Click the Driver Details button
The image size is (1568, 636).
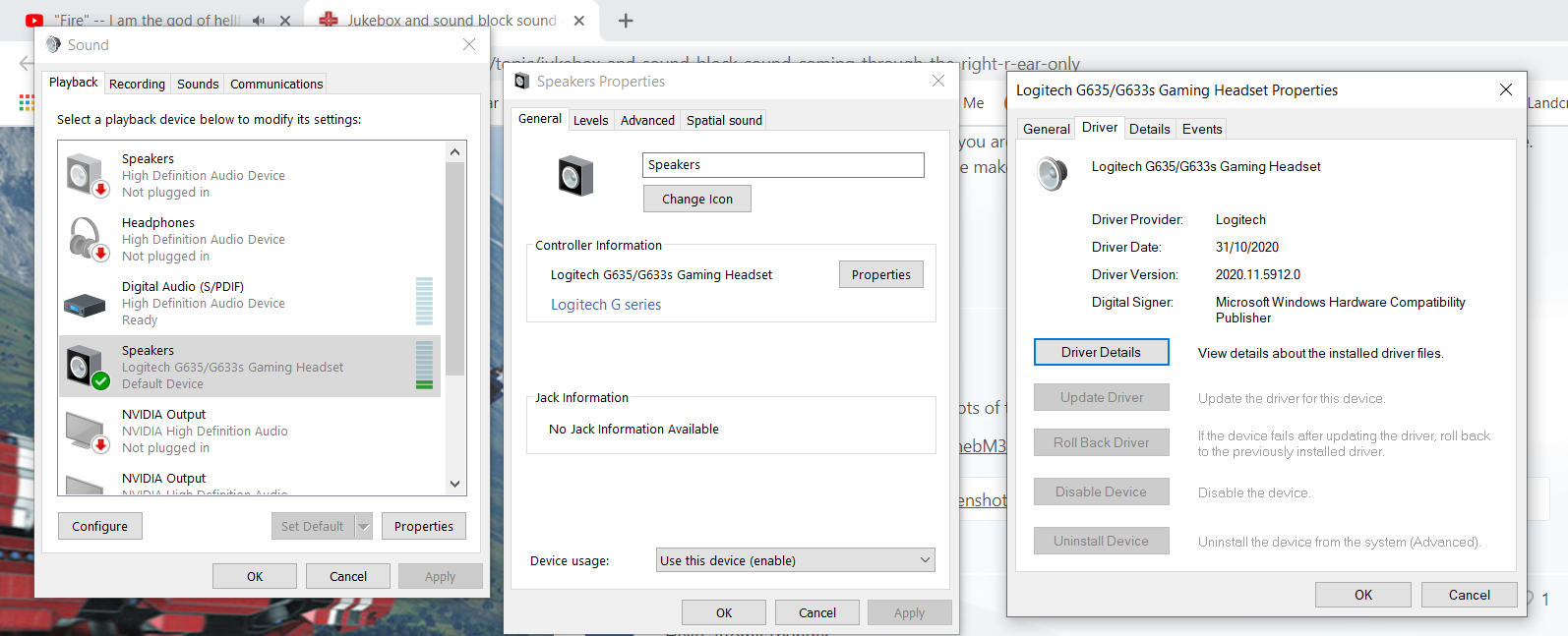tap(1101, 352)
